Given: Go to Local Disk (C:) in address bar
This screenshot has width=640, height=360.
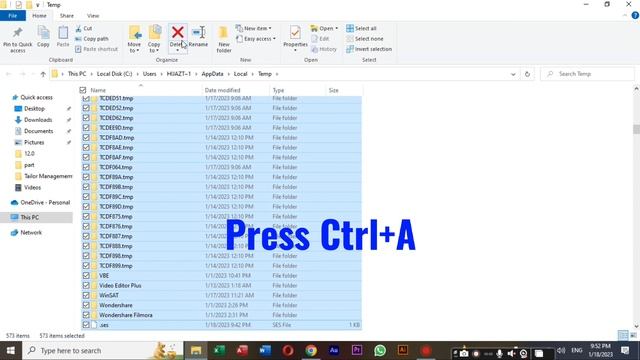Looking at the screenshot, I should 114,74.
